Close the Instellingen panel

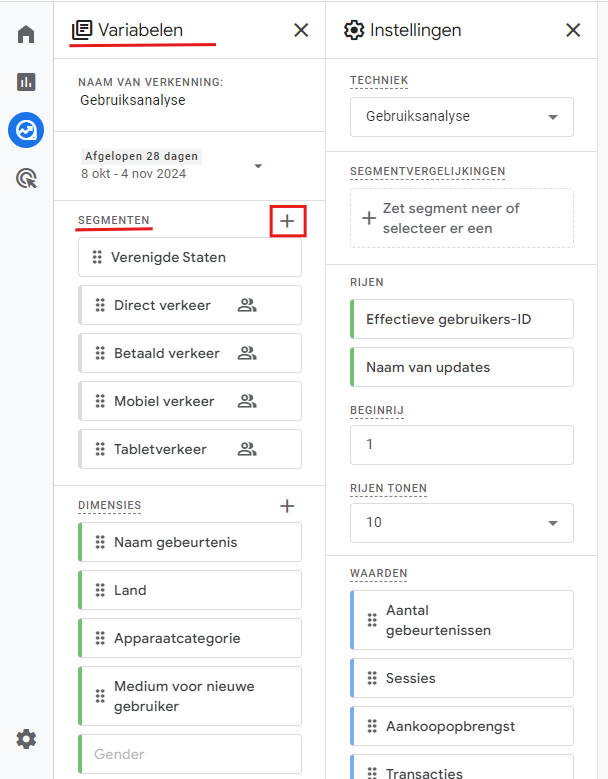click(573, 30)
